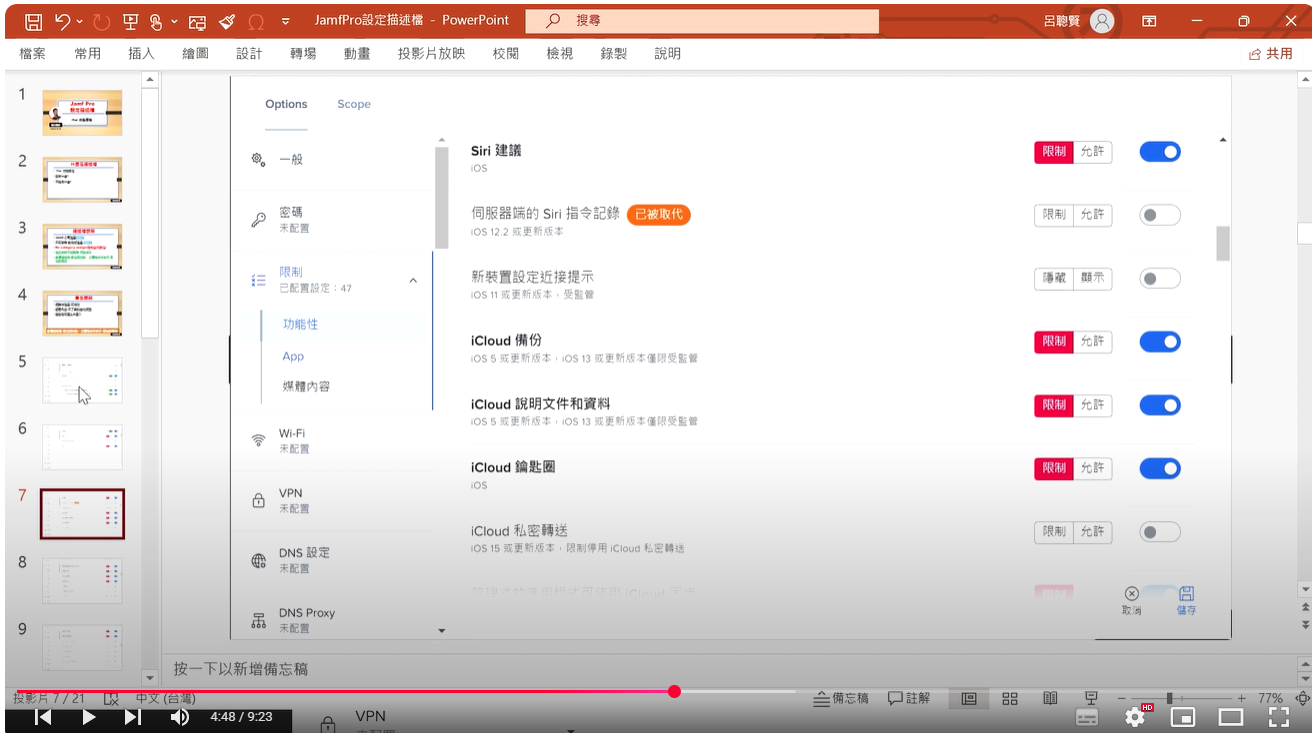Click the DNS Proxy network icon
Viewport: 1312px width, 733px height.
(x=258, y=620)
